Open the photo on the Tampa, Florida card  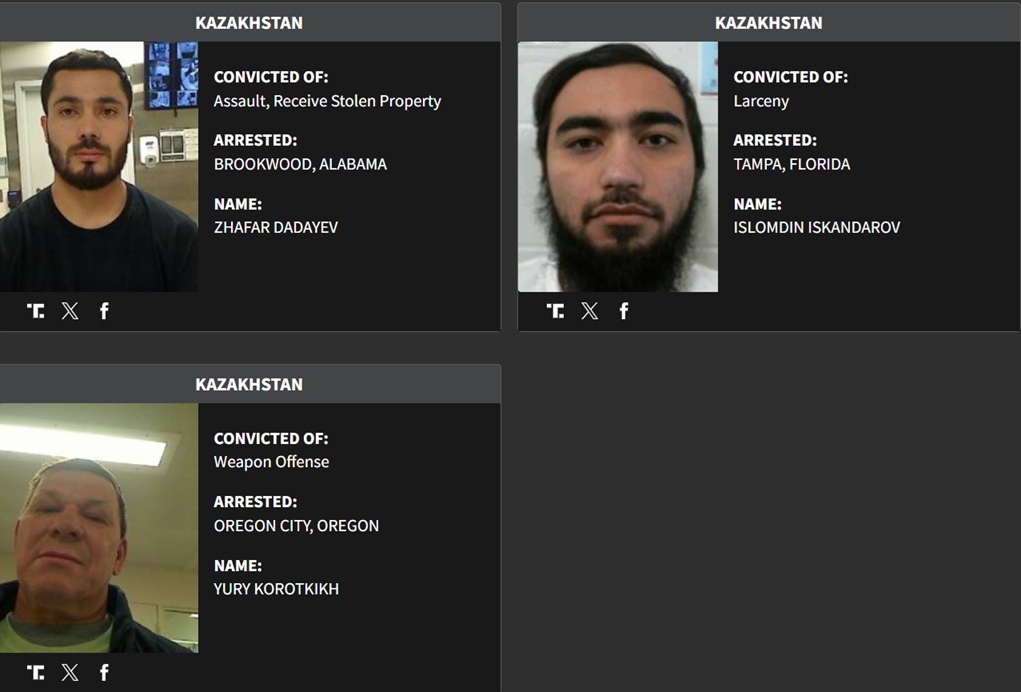coord(618,167)
